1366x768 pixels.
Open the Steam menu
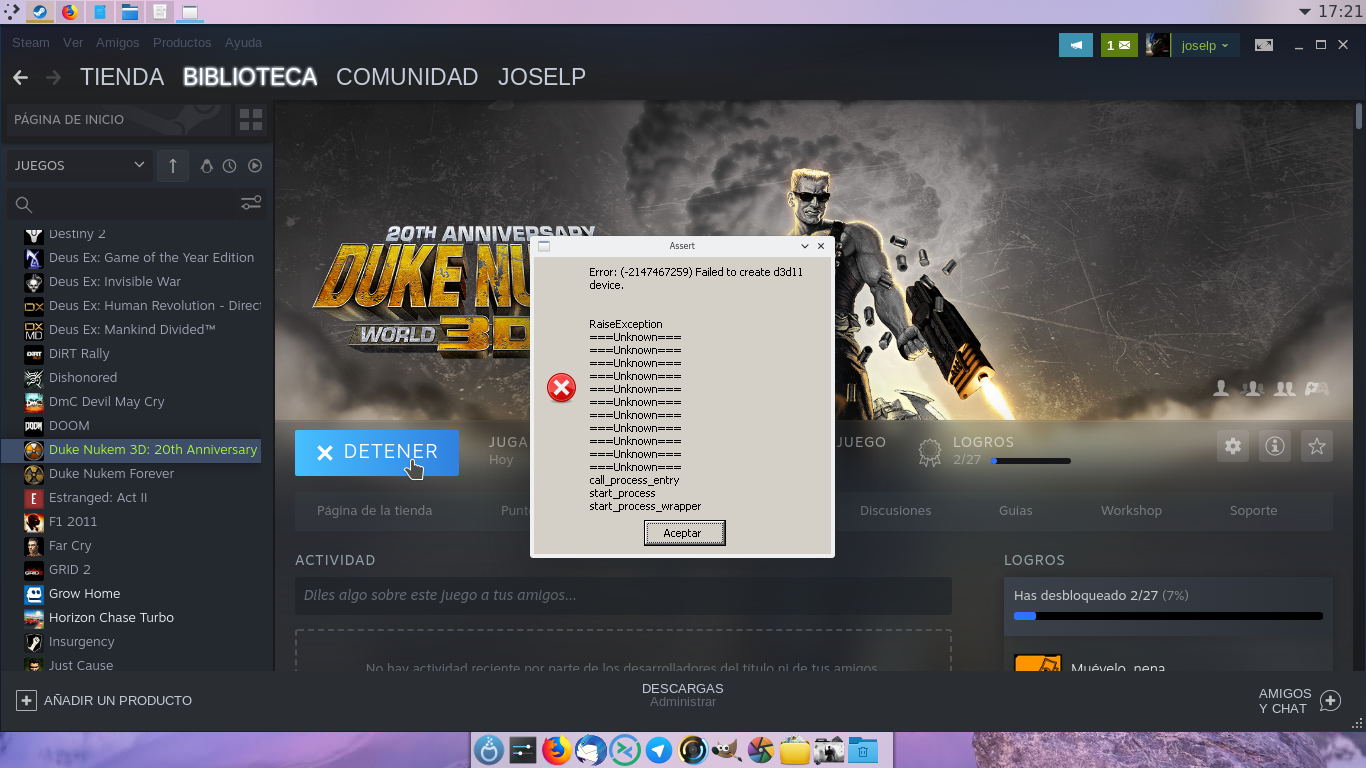pos(31,43)
